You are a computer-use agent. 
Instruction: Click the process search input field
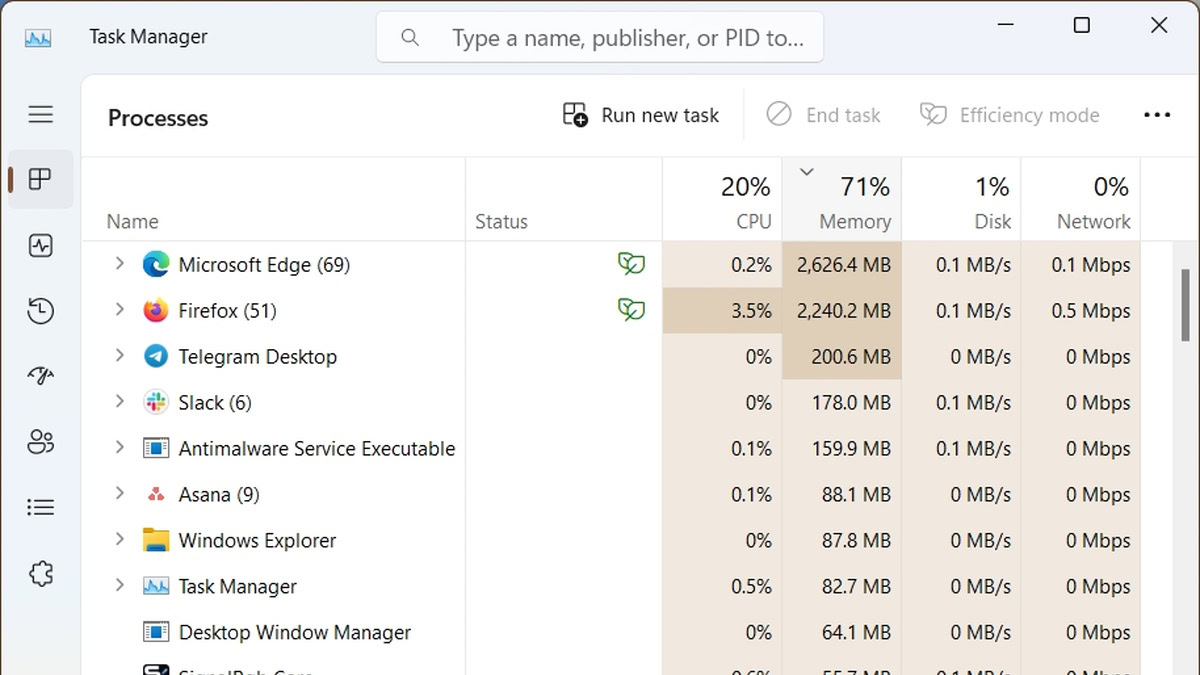(620, 38)
